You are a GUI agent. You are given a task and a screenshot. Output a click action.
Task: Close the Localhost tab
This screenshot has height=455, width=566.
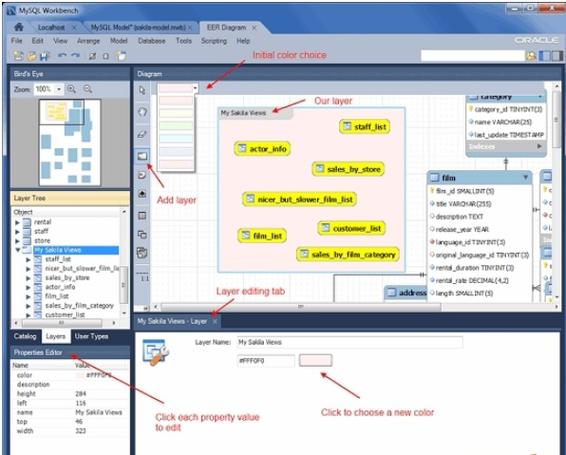pyautogui.click(x=74, y=27)
